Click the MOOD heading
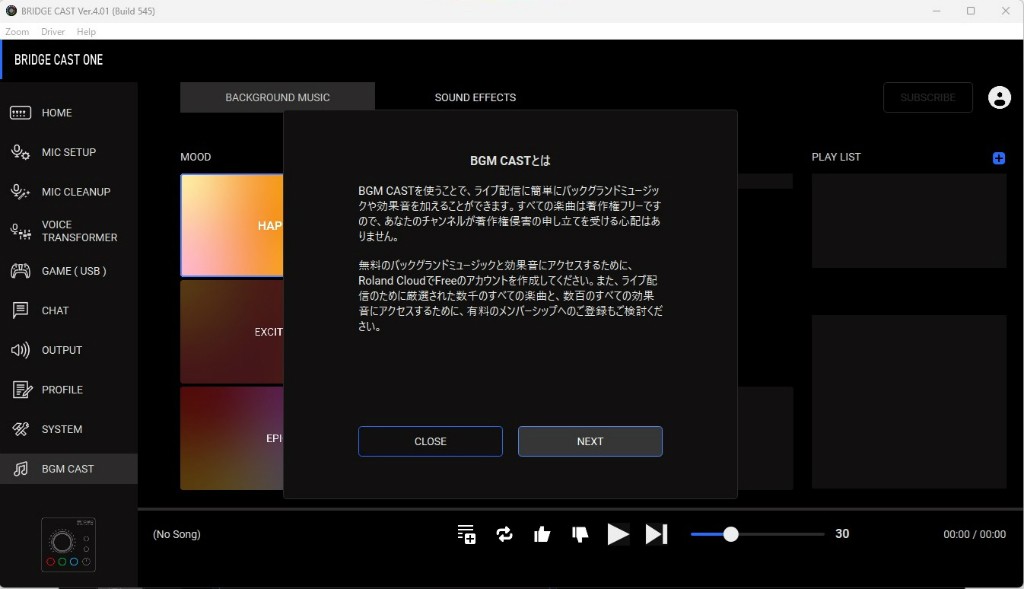 pos(196,157)
